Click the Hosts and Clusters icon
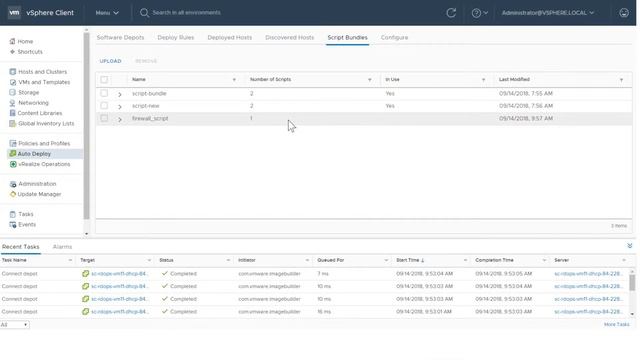640x360 pixels. pyautogui.click(x=13, y=72)
